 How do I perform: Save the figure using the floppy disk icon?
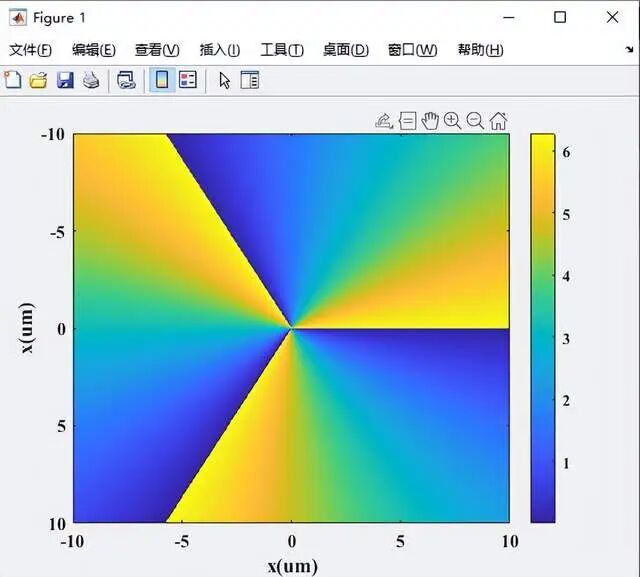click(64, 80)
